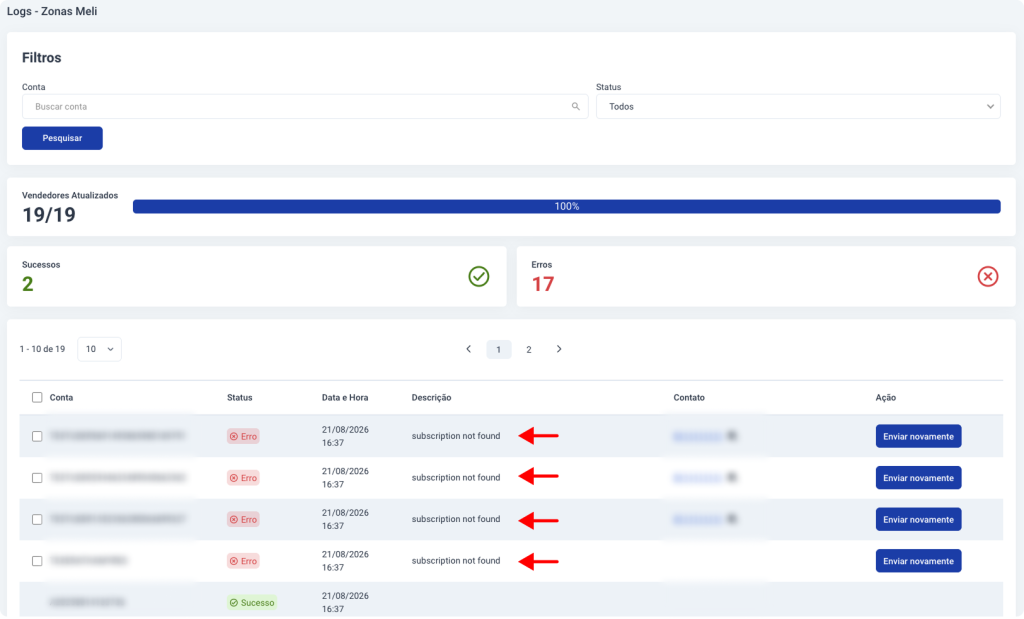The width and height of the screenshot is (1024, 619).
Task: Click the copy icon beside second row contact
Action: tap(732, 477)
